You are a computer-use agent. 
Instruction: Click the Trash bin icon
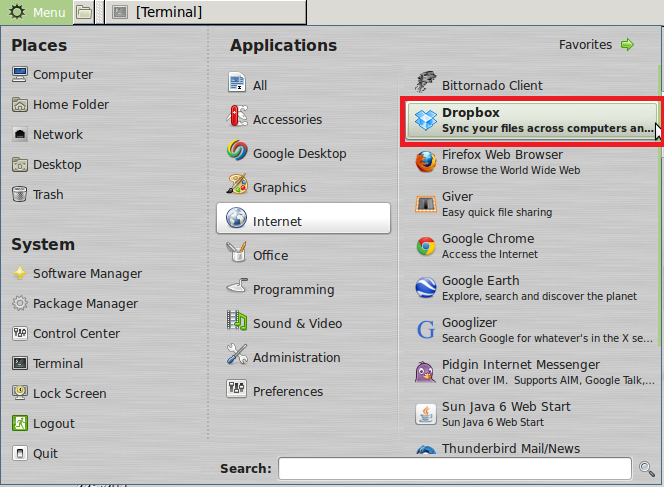19,194
